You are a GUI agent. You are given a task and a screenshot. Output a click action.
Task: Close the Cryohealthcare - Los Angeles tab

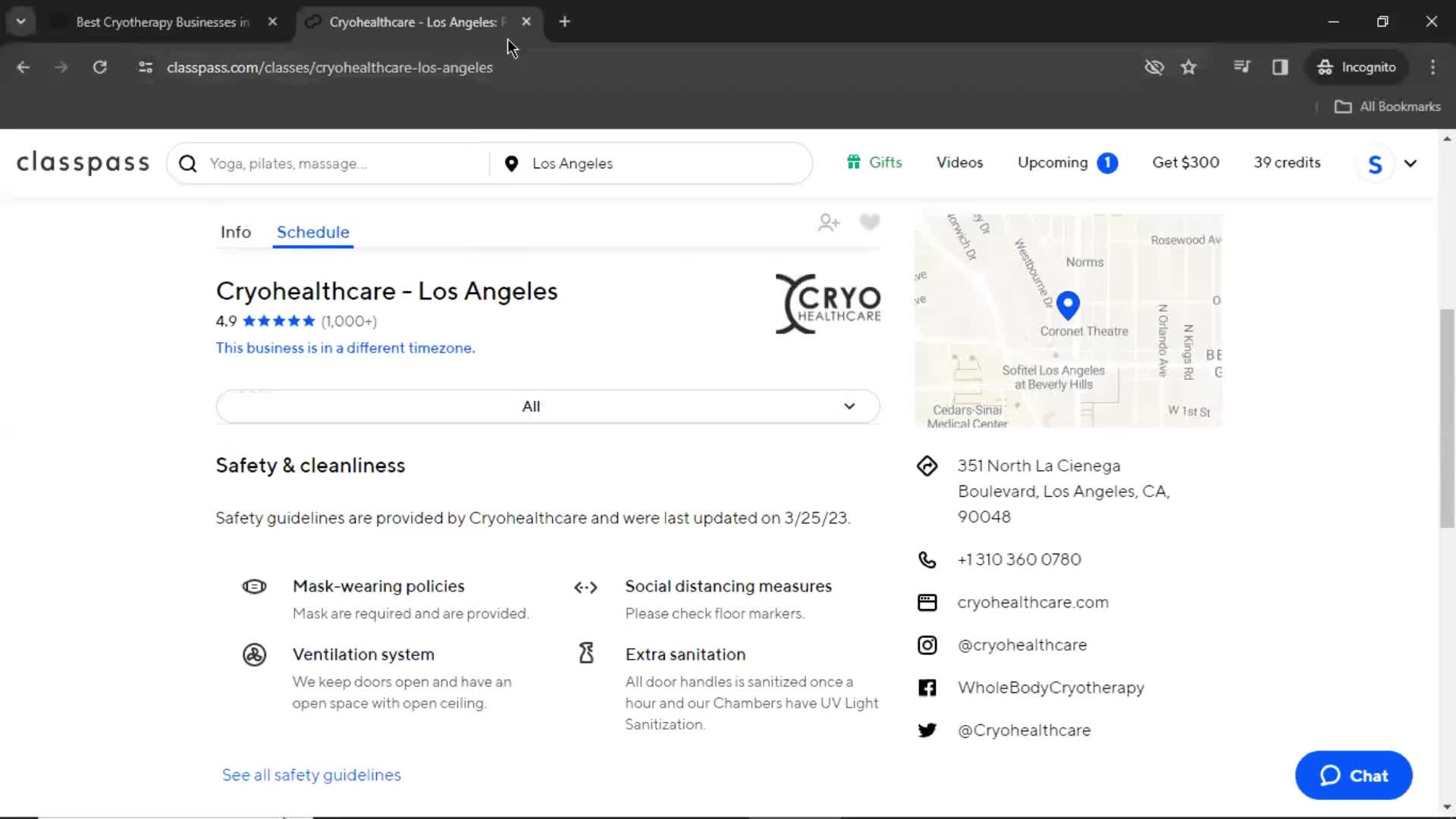(x=526, y=22)
